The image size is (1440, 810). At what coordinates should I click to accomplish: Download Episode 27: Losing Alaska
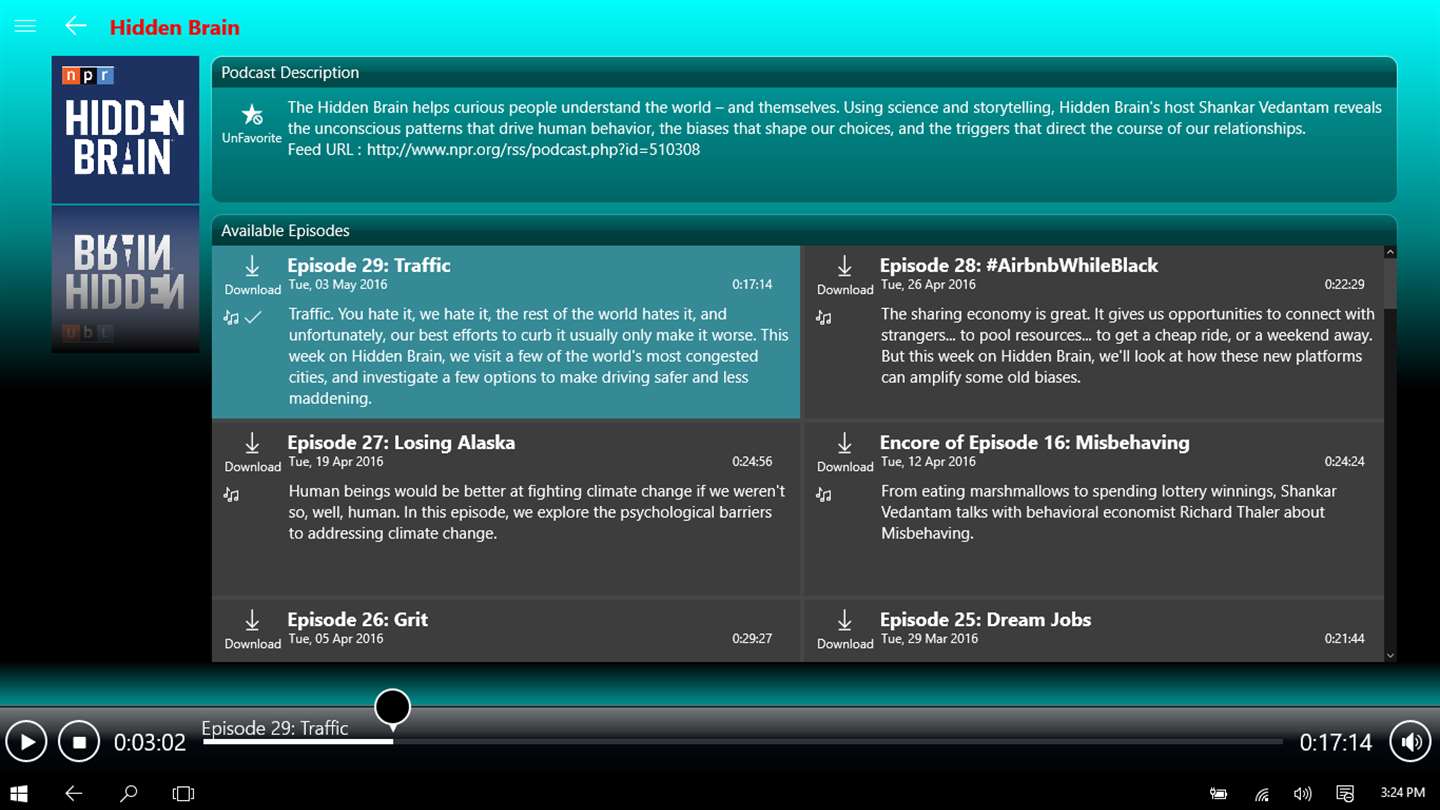pyautogui.click(x=252, y=452)
